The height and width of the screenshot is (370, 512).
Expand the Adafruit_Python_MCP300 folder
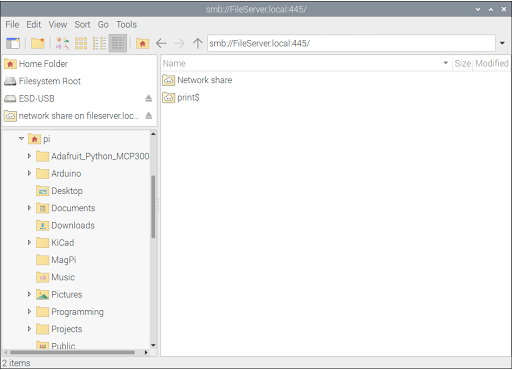pyautogui.click(x=29, y=156)
